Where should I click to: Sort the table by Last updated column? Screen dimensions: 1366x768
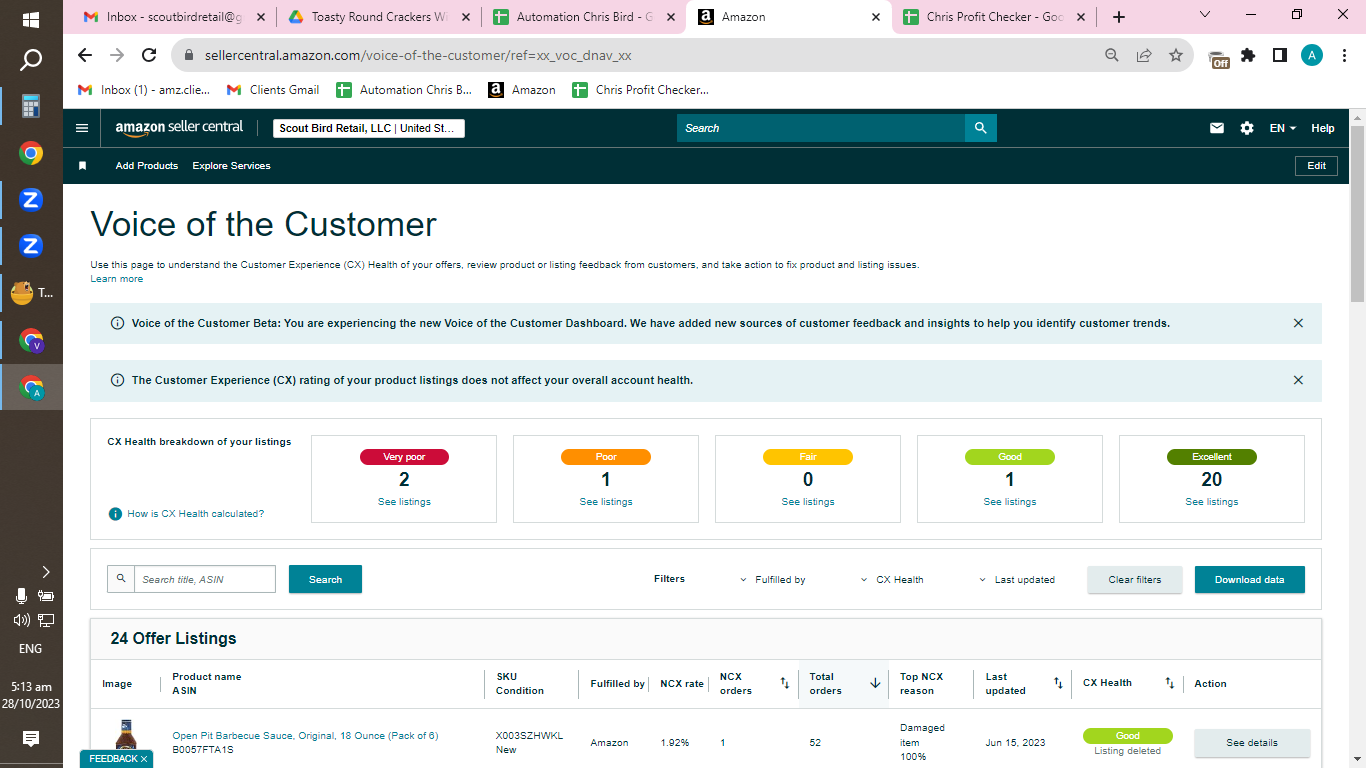coord(1058,684)
